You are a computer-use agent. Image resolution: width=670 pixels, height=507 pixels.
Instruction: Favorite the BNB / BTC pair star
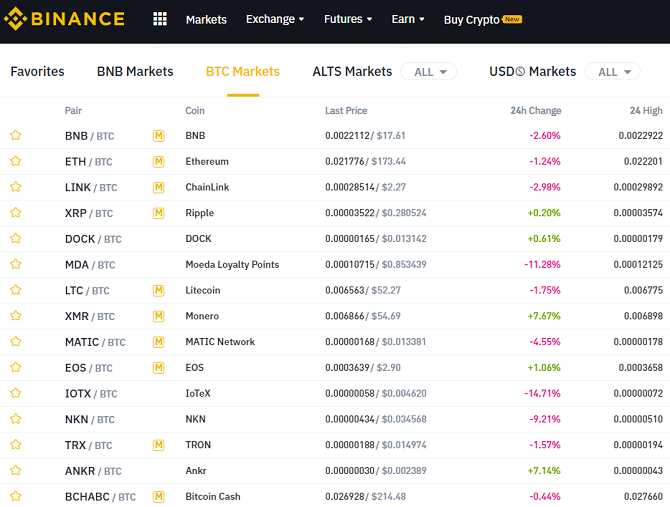[x=16, y=135]
